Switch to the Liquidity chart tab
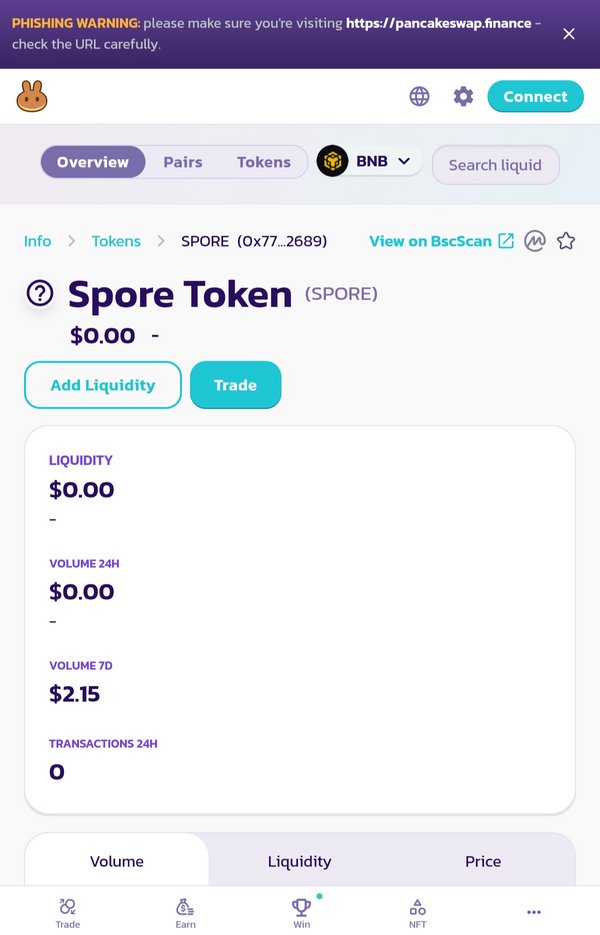This screenshot has height=935, width=600. click(x=299, y=861)
